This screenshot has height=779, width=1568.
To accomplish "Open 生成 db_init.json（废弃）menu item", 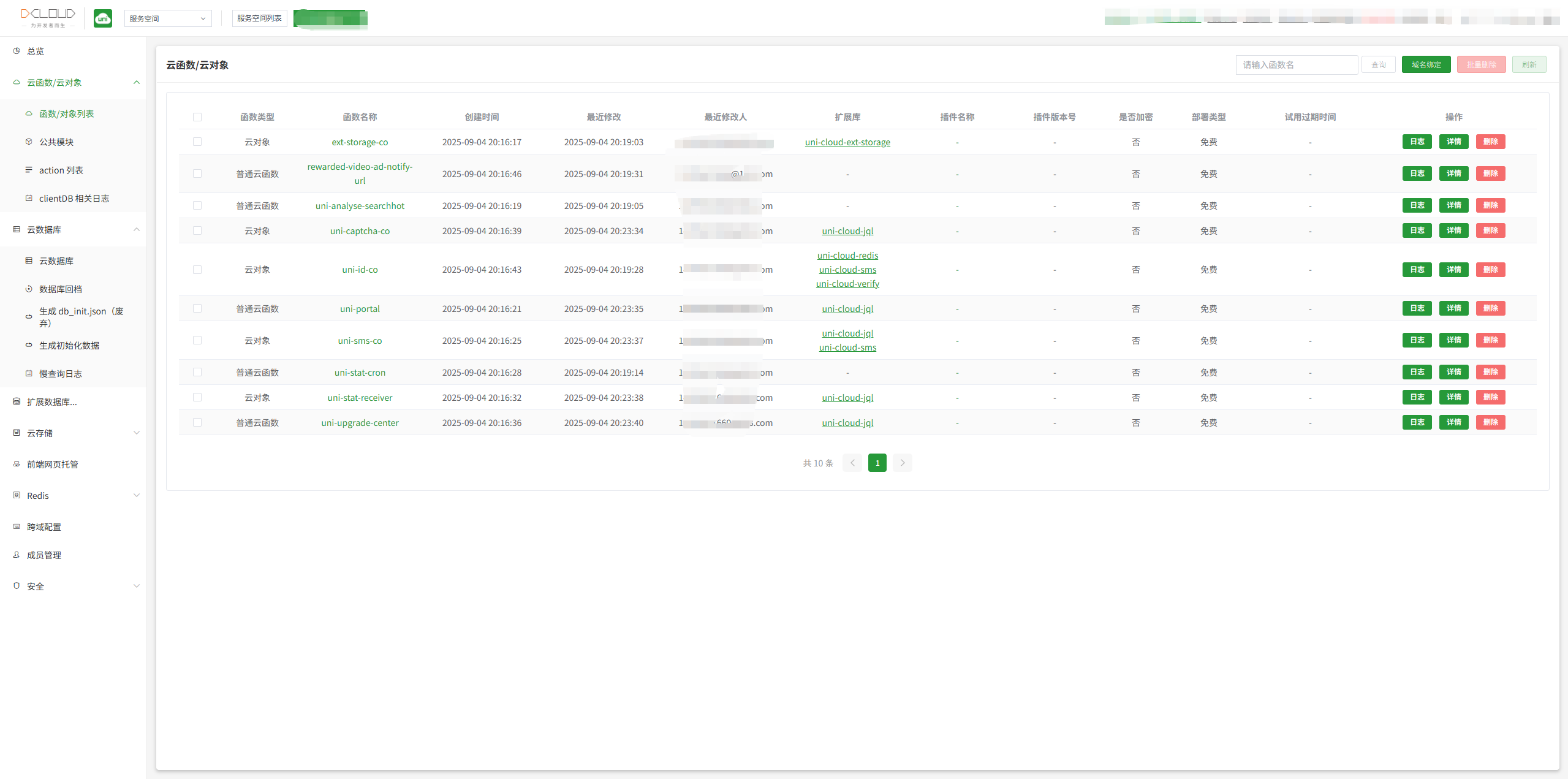I will pyautogui.click(x=74, y=317).
